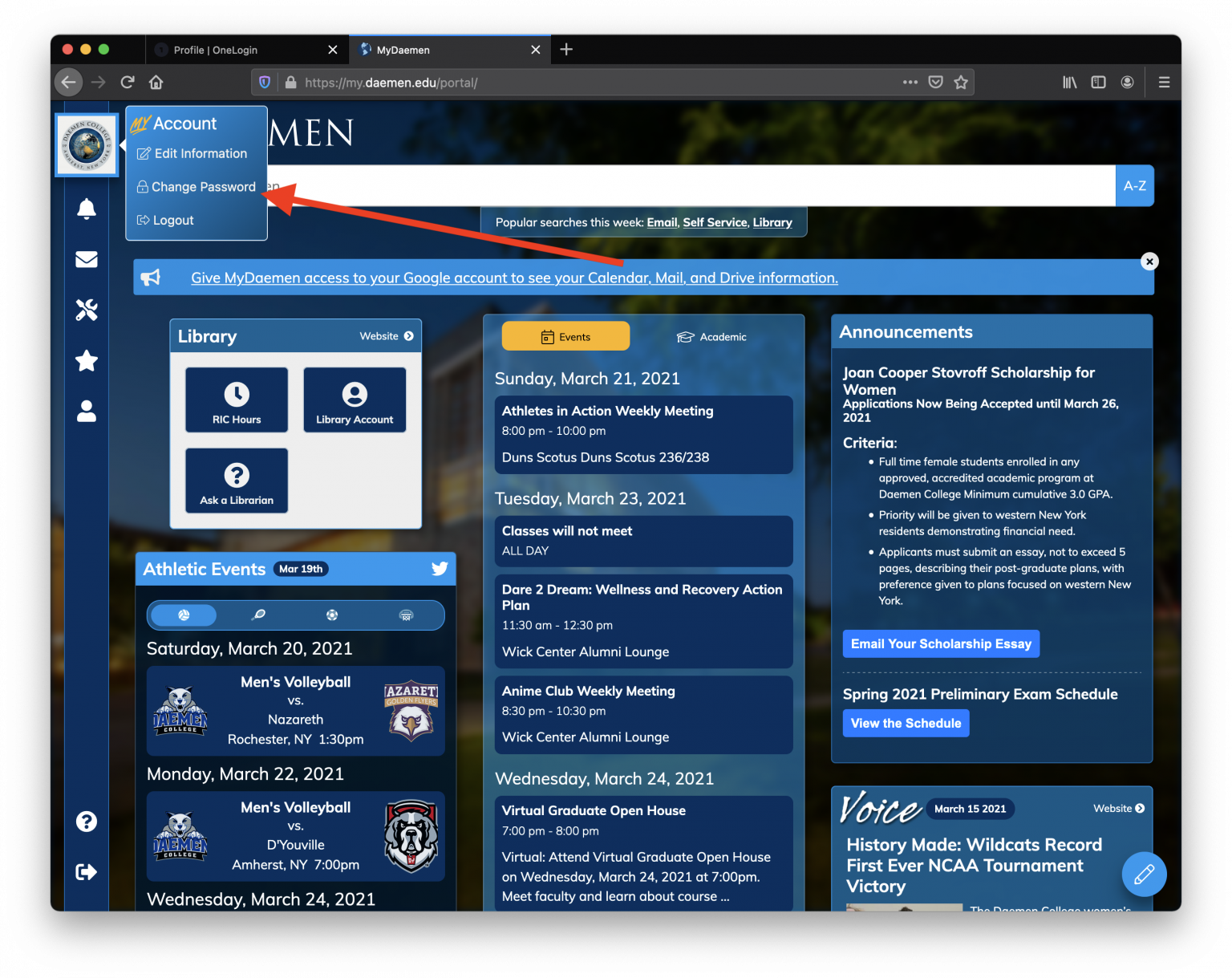Open the Library Account tile
This screenshot has height=978, width=1232.
point(355,400)
